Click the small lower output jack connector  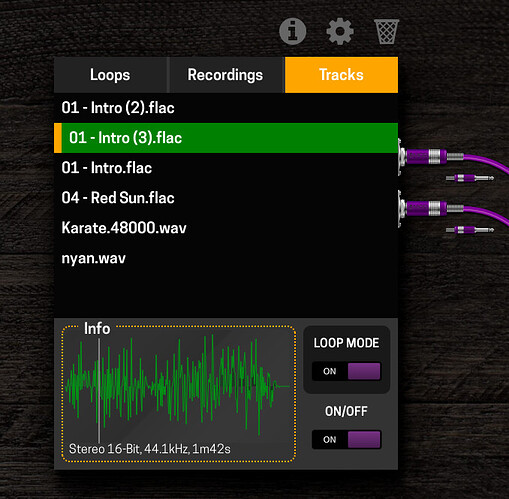coord(470,230)
